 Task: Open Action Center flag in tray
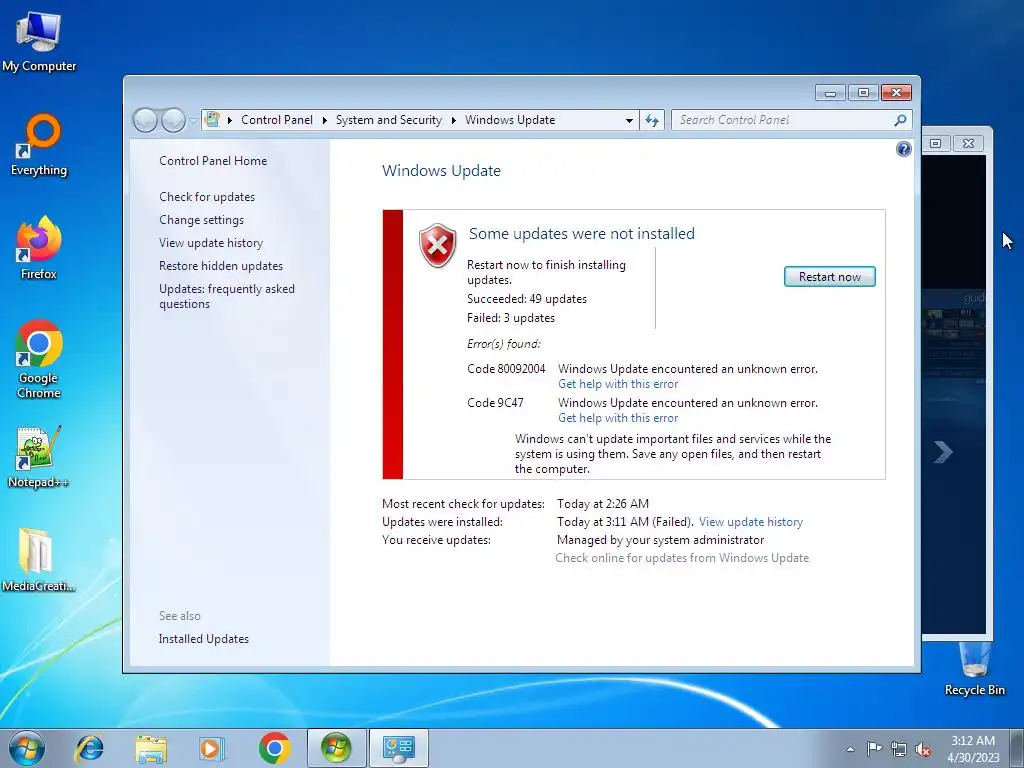[x=874, y=749]
